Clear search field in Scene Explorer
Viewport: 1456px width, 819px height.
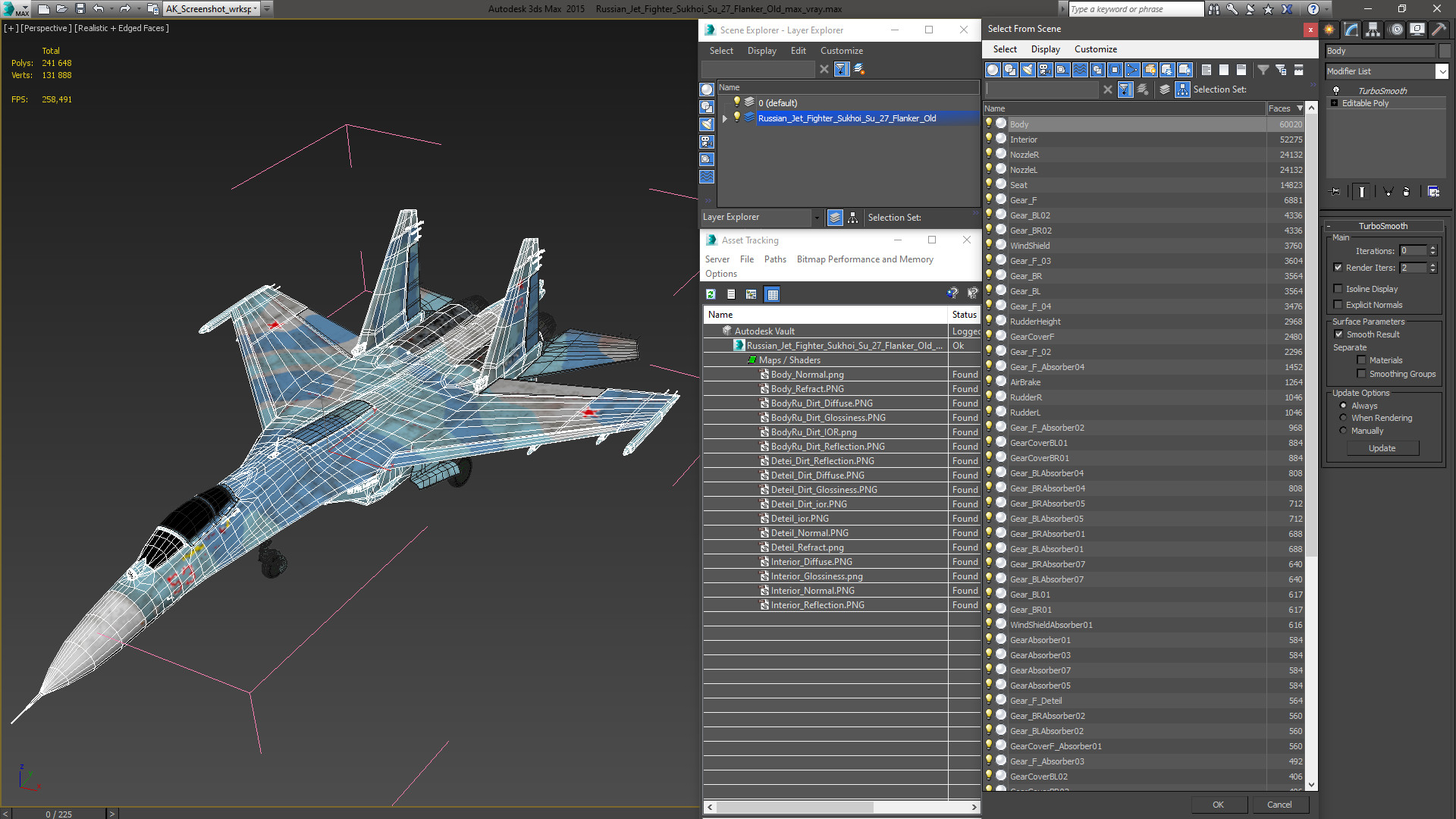point(824,69)
